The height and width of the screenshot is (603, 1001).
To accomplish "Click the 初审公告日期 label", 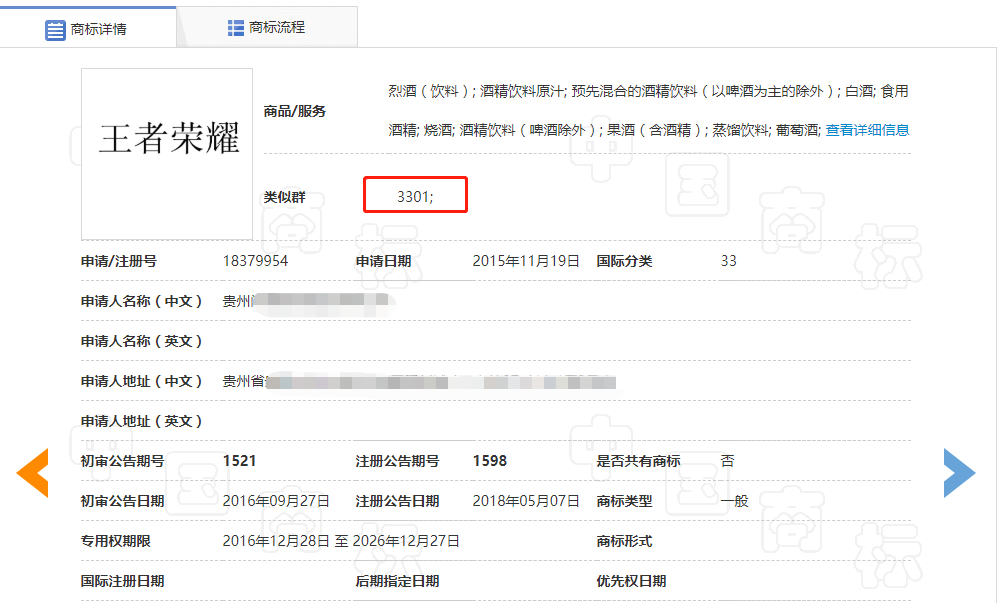I will (123, 501).
